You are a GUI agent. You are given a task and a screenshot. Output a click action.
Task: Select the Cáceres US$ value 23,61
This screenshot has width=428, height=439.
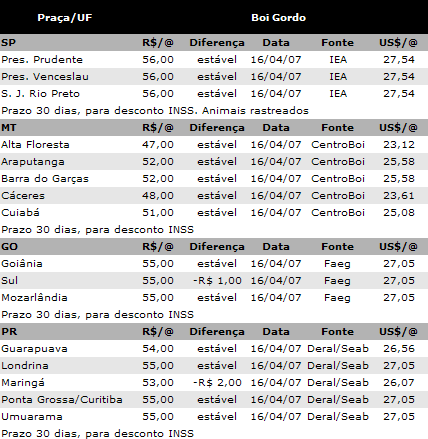click(x=399, y=196)
